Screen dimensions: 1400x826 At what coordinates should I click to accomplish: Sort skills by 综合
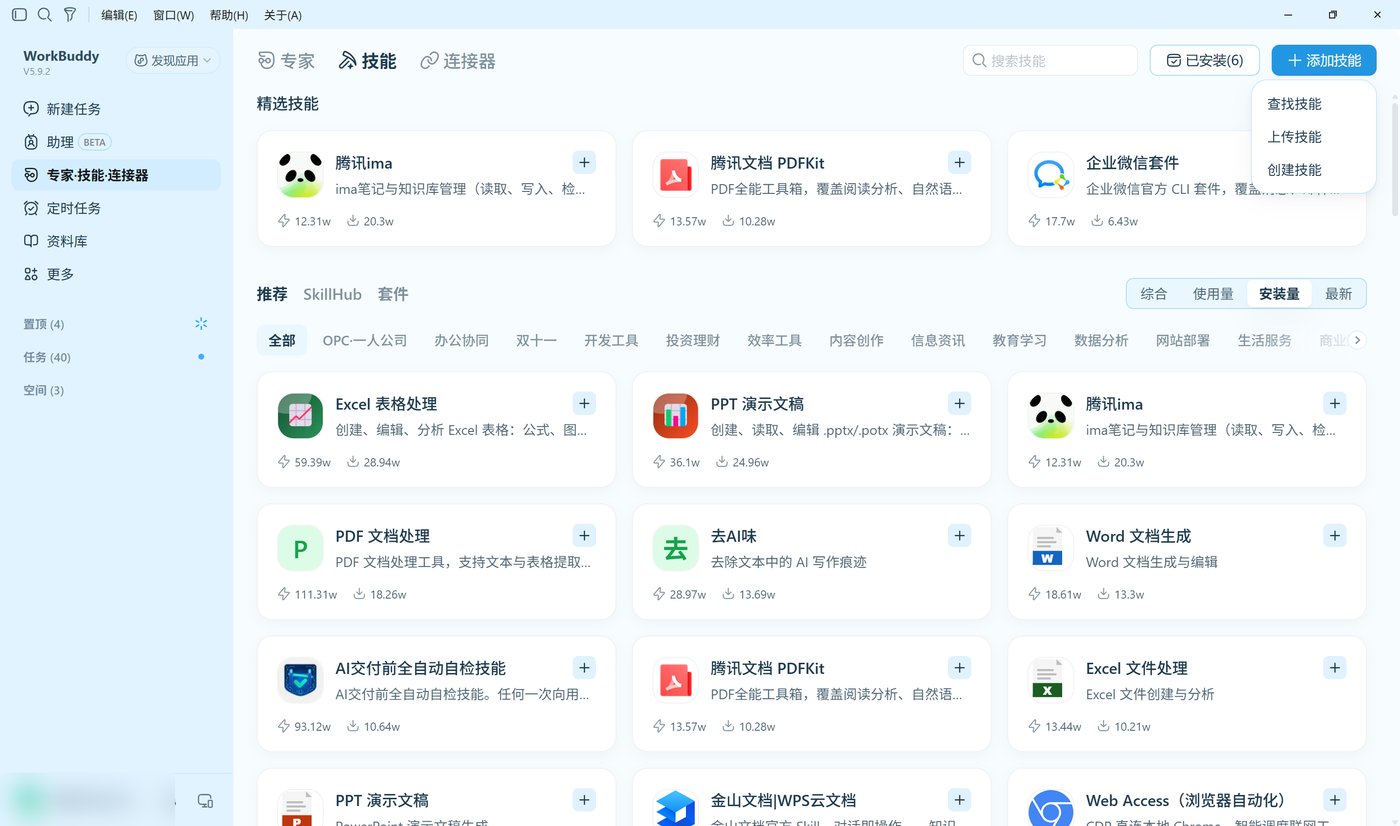(x=1154, y=294)
